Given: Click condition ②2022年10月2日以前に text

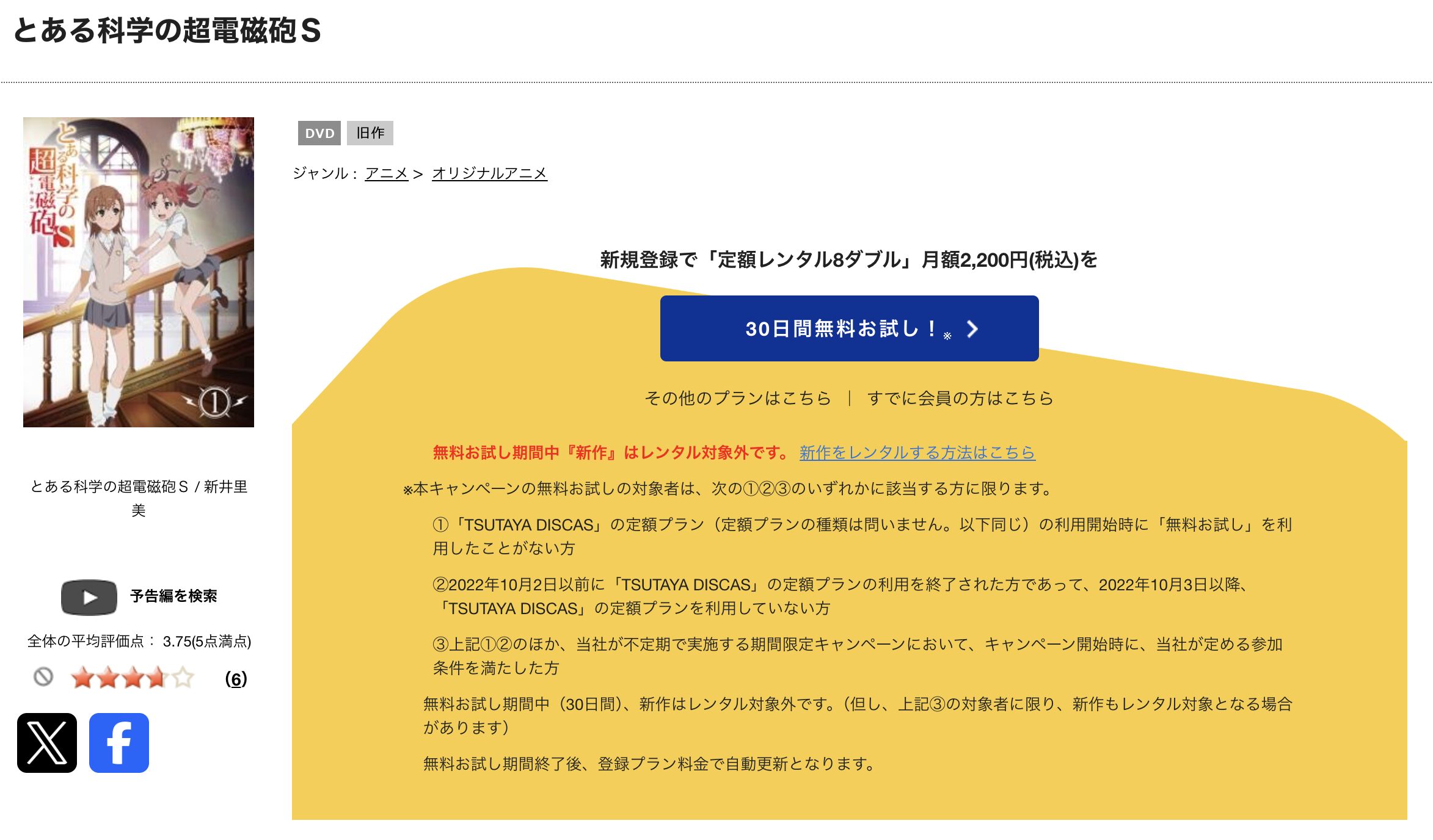Looking at the screenshot, I should [841, 596].
